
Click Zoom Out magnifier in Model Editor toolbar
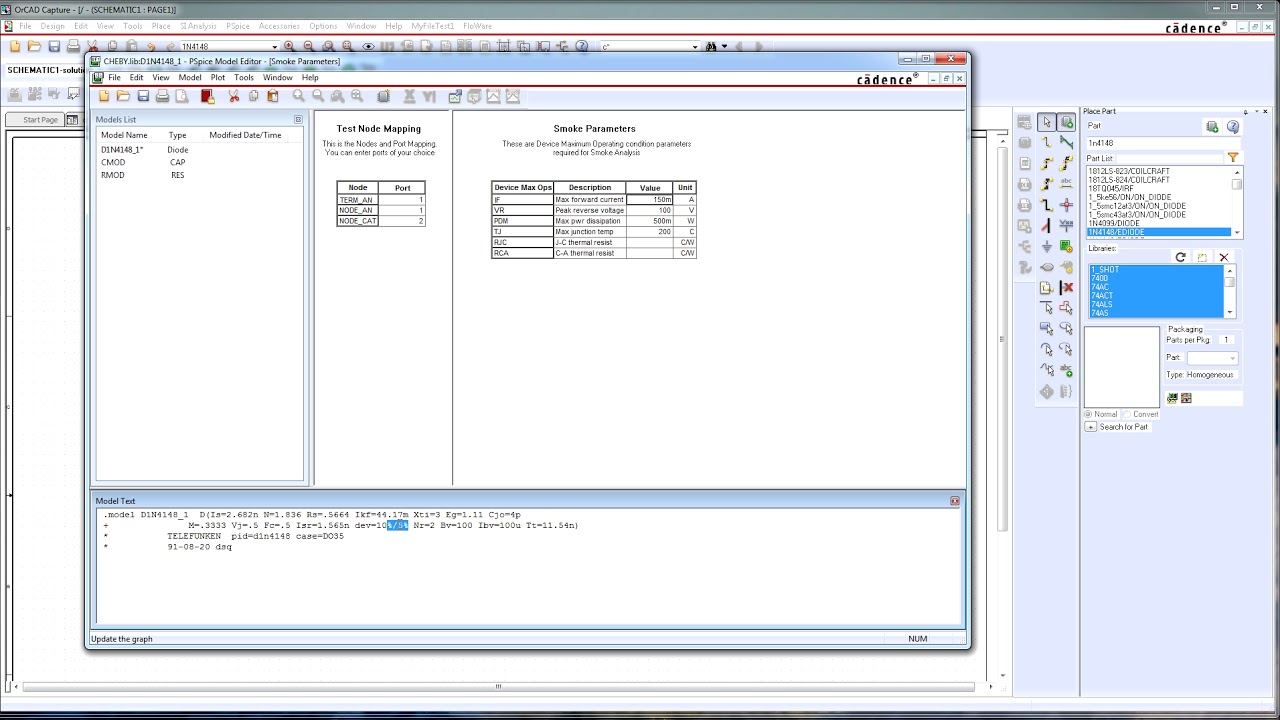click(318, 96)
